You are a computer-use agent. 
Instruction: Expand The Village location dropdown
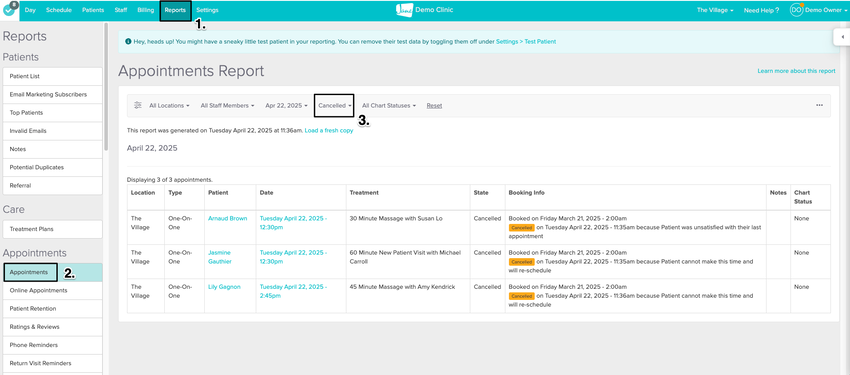715,10
